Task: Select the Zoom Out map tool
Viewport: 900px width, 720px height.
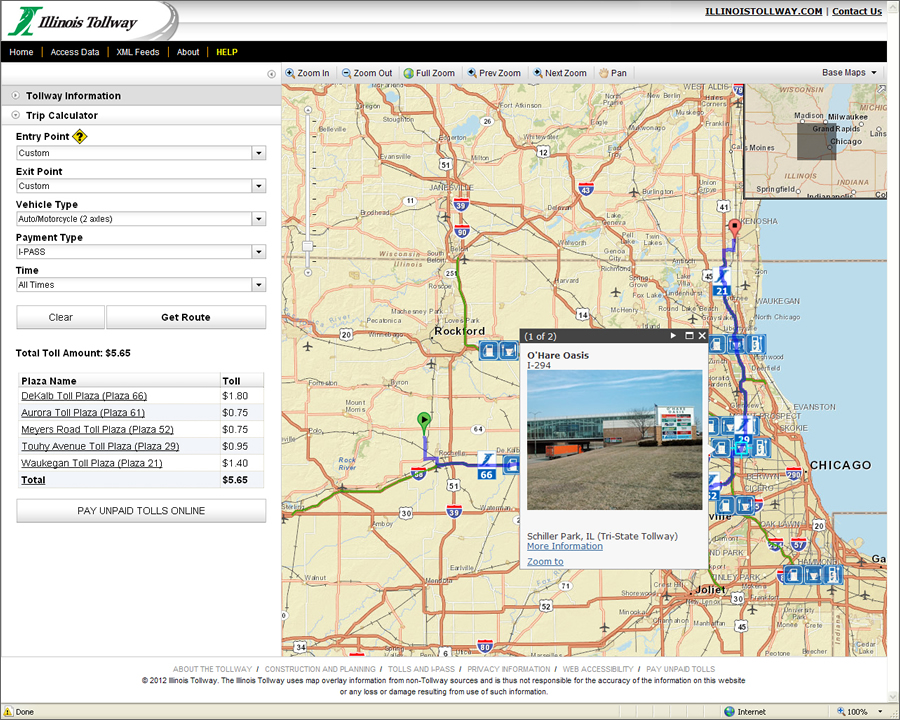Action: (367, 73)
